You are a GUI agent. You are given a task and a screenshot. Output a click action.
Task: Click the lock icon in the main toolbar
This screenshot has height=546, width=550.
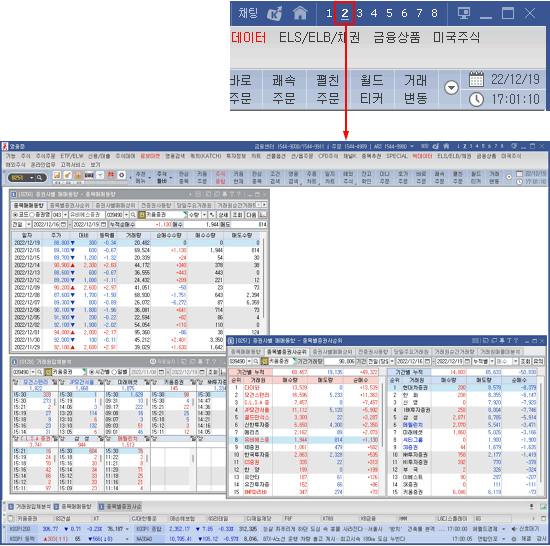(78, 175)
